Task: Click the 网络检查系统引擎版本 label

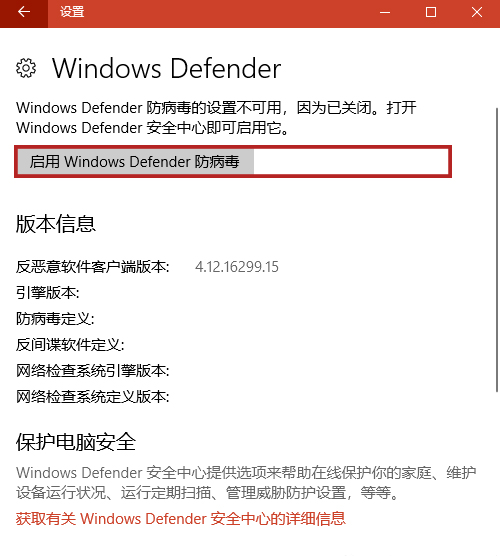Action: click(x=93, y=371)
